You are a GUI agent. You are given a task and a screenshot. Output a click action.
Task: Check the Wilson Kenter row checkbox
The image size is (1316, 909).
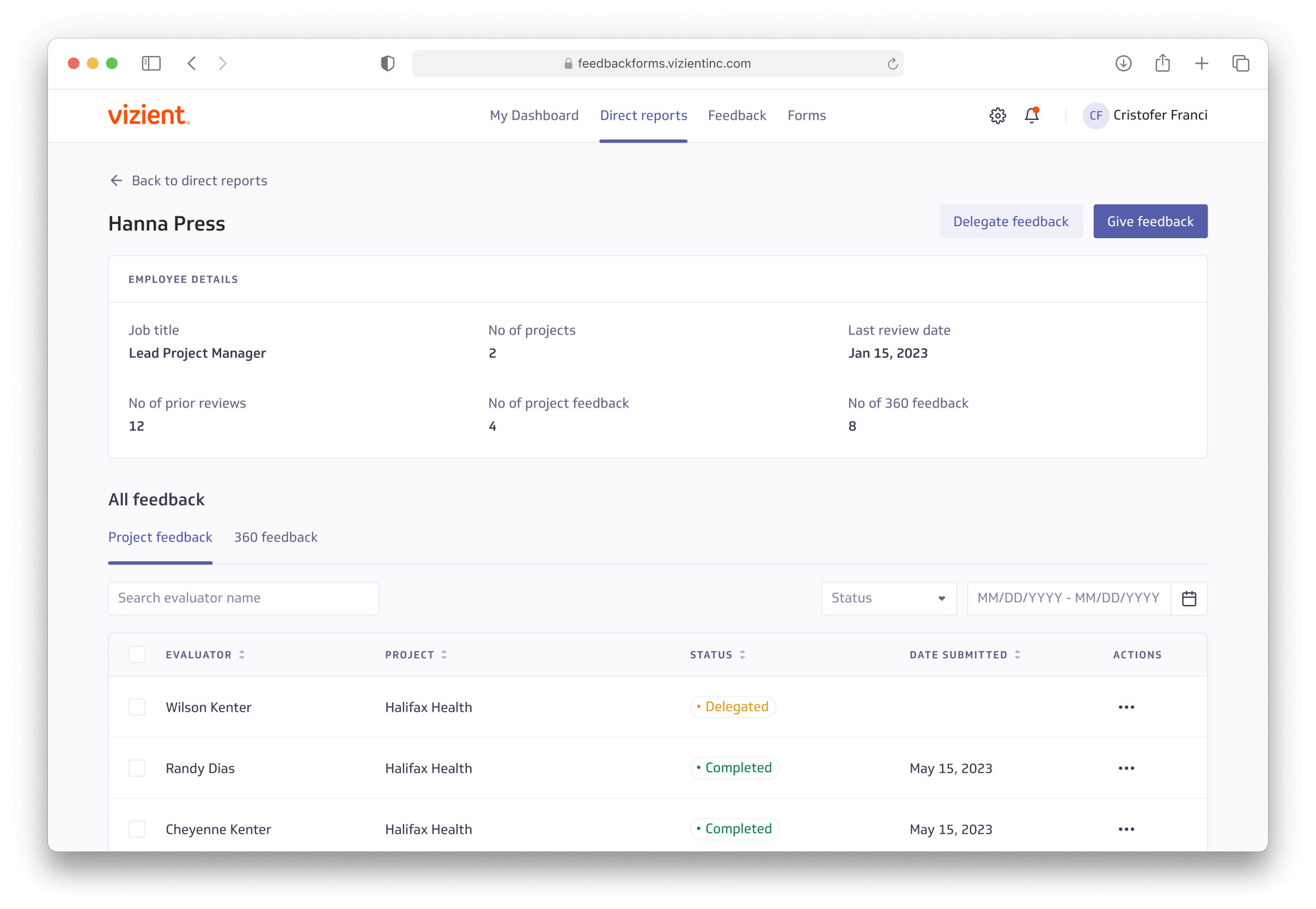coord(137,707)
